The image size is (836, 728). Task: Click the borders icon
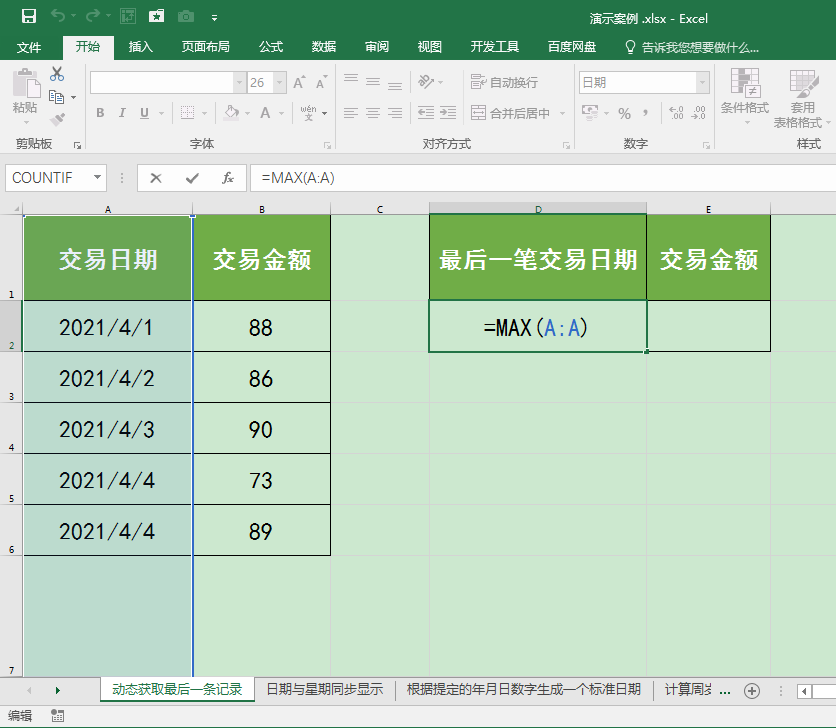click(x=187, y=113)
